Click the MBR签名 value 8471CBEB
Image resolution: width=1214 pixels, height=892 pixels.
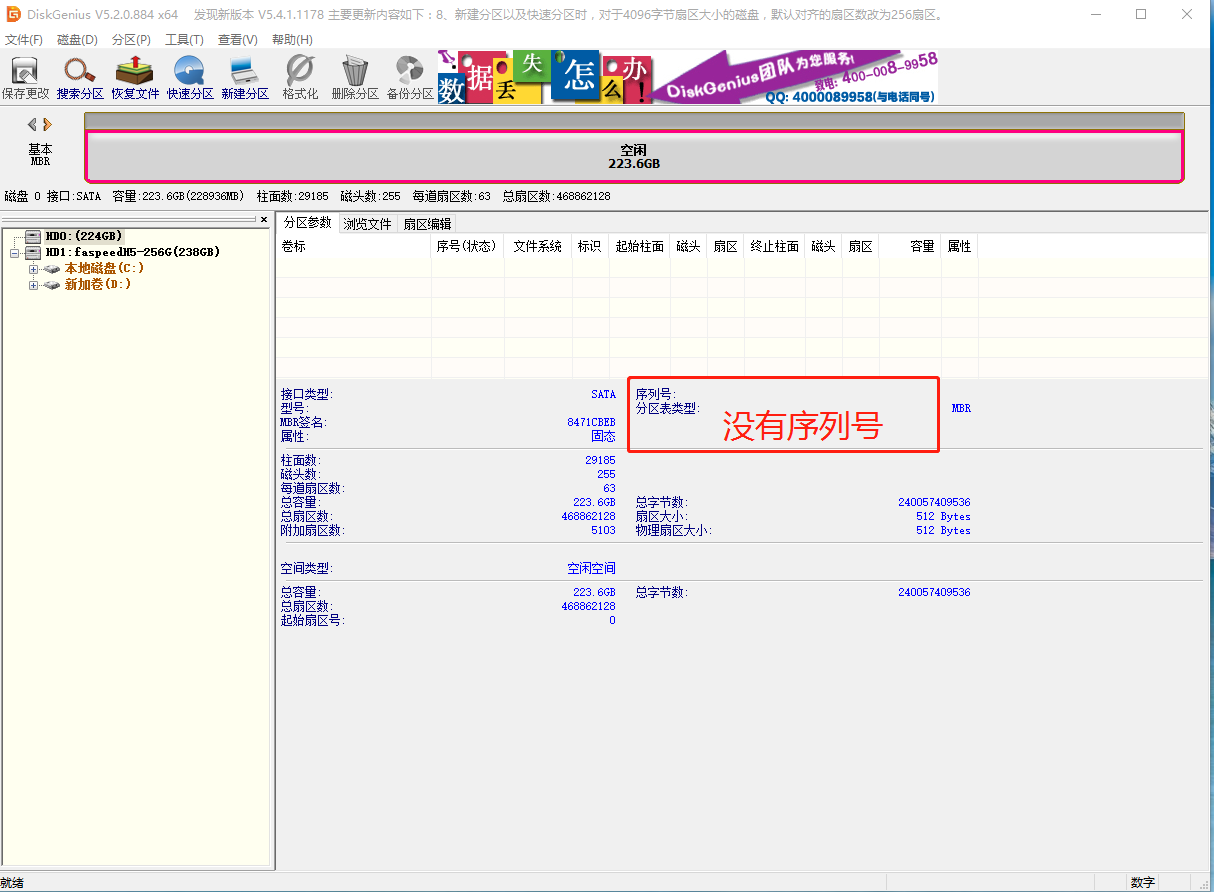[591, 423]
